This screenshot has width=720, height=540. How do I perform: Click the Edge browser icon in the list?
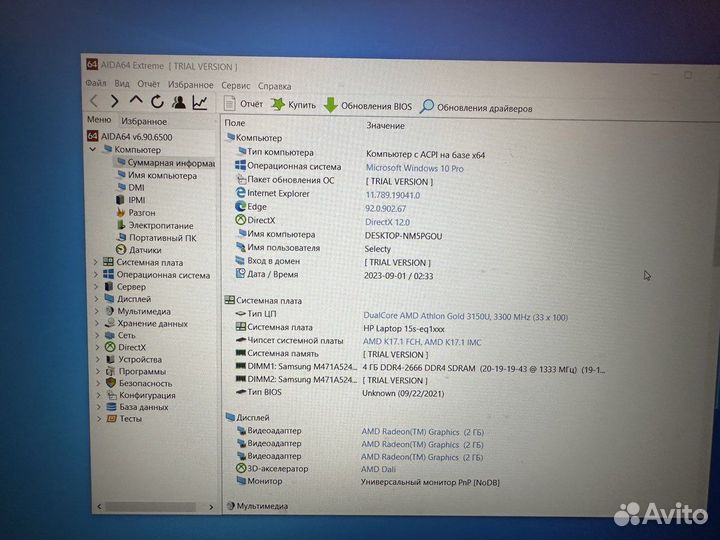[240, 207]
